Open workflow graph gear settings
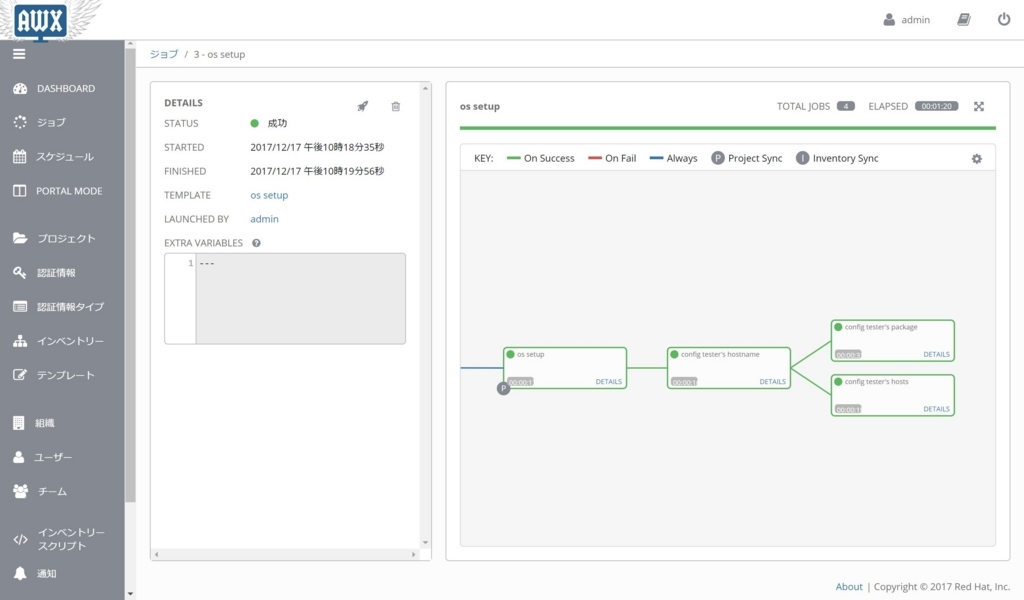 (x=976, y=159)
